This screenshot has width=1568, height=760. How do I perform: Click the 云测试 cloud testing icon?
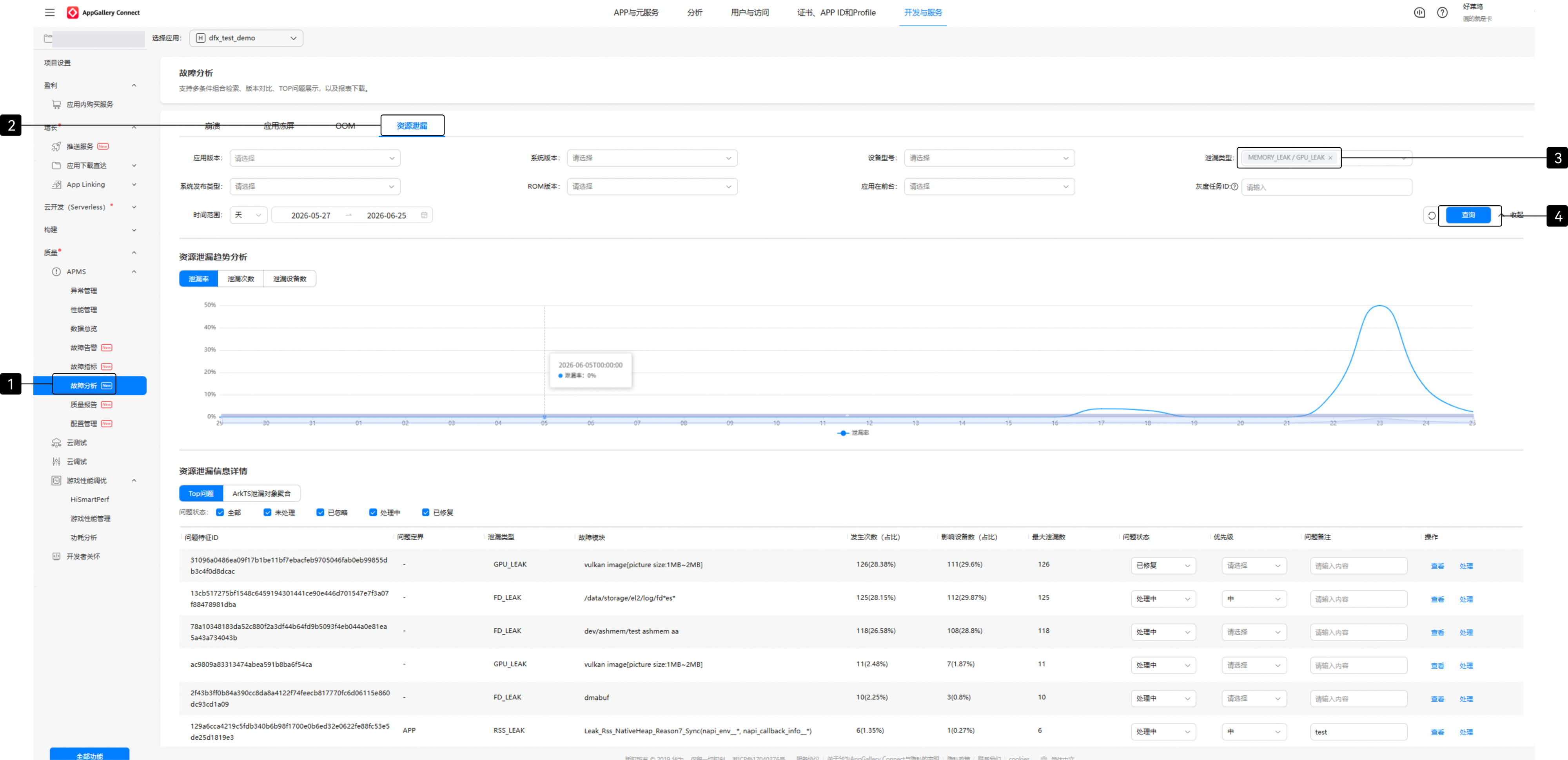(56, 442)
